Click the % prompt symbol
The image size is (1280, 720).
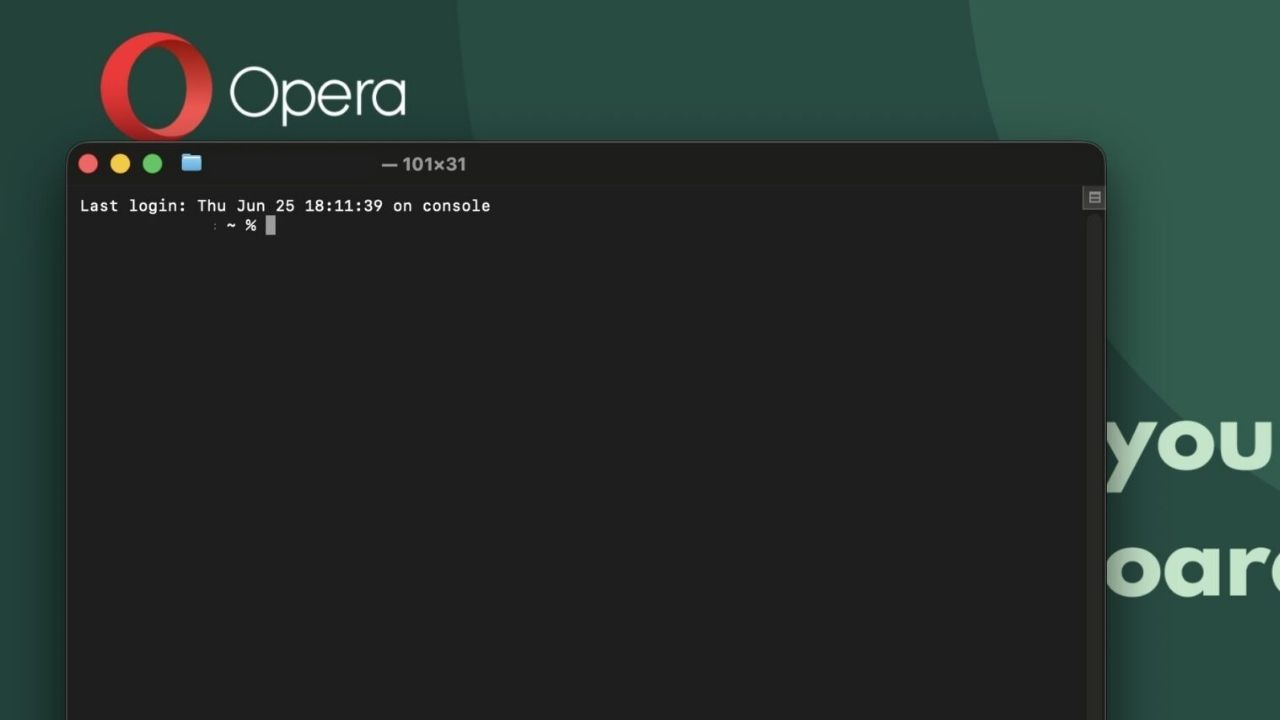(x=251, y=226)
